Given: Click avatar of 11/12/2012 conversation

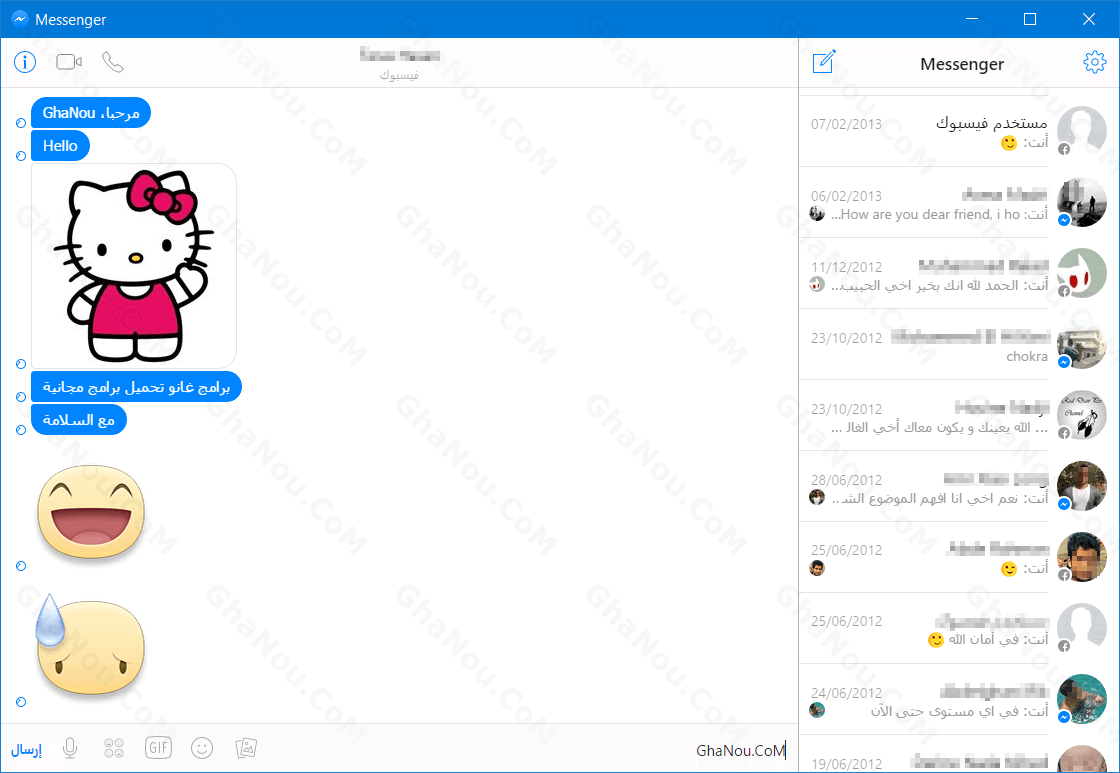Looking at the screenshot, I should point(1081,273).
